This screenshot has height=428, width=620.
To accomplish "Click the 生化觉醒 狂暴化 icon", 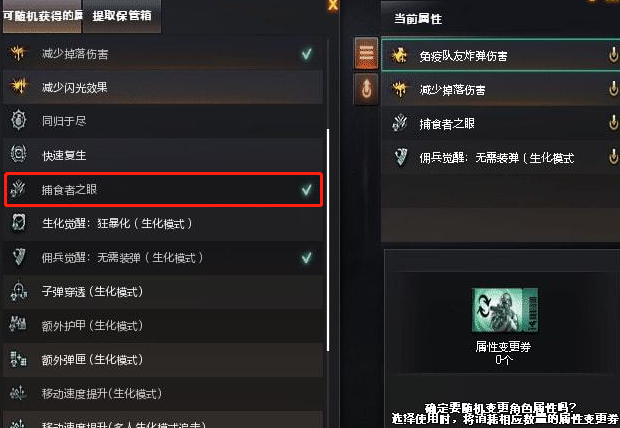I will click(x=19, y=223).
